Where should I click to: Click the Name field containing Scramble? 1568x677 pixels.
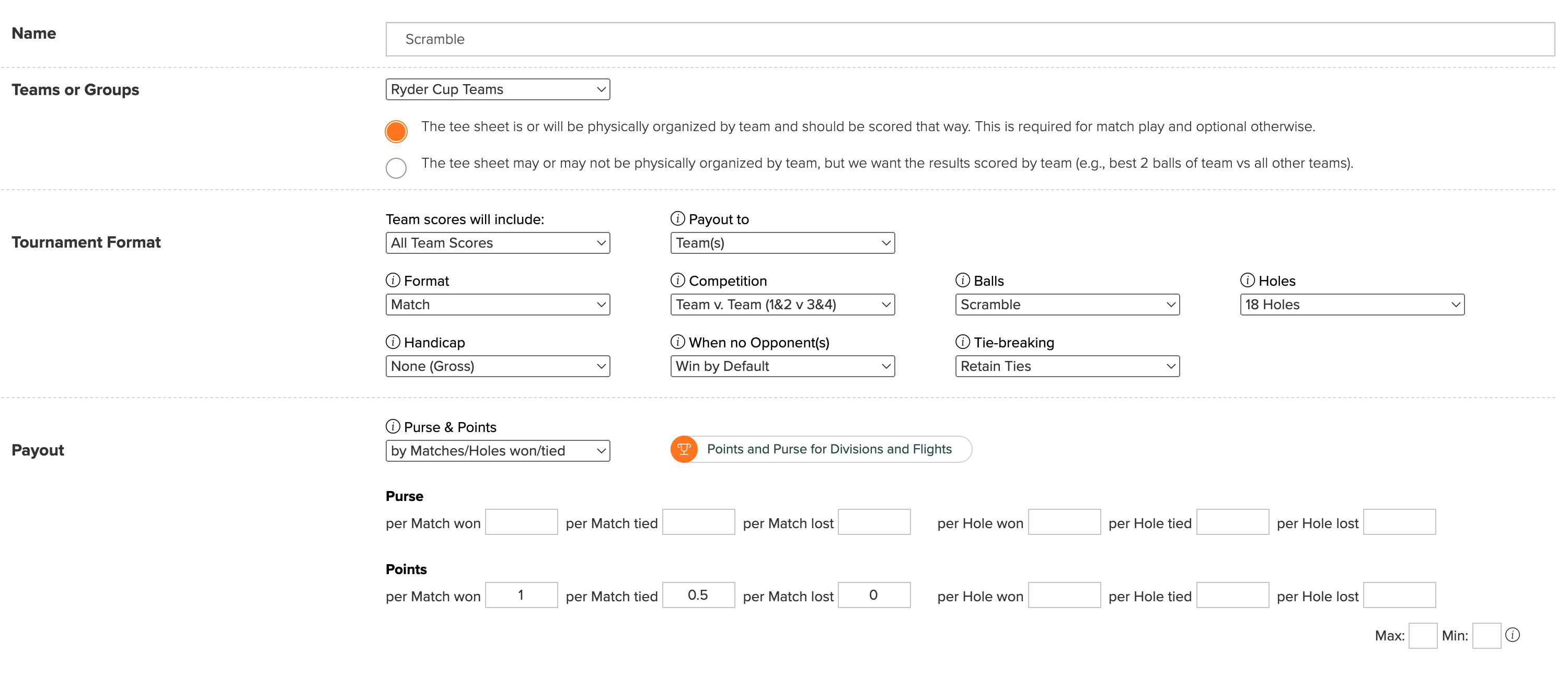click(970, 40)
